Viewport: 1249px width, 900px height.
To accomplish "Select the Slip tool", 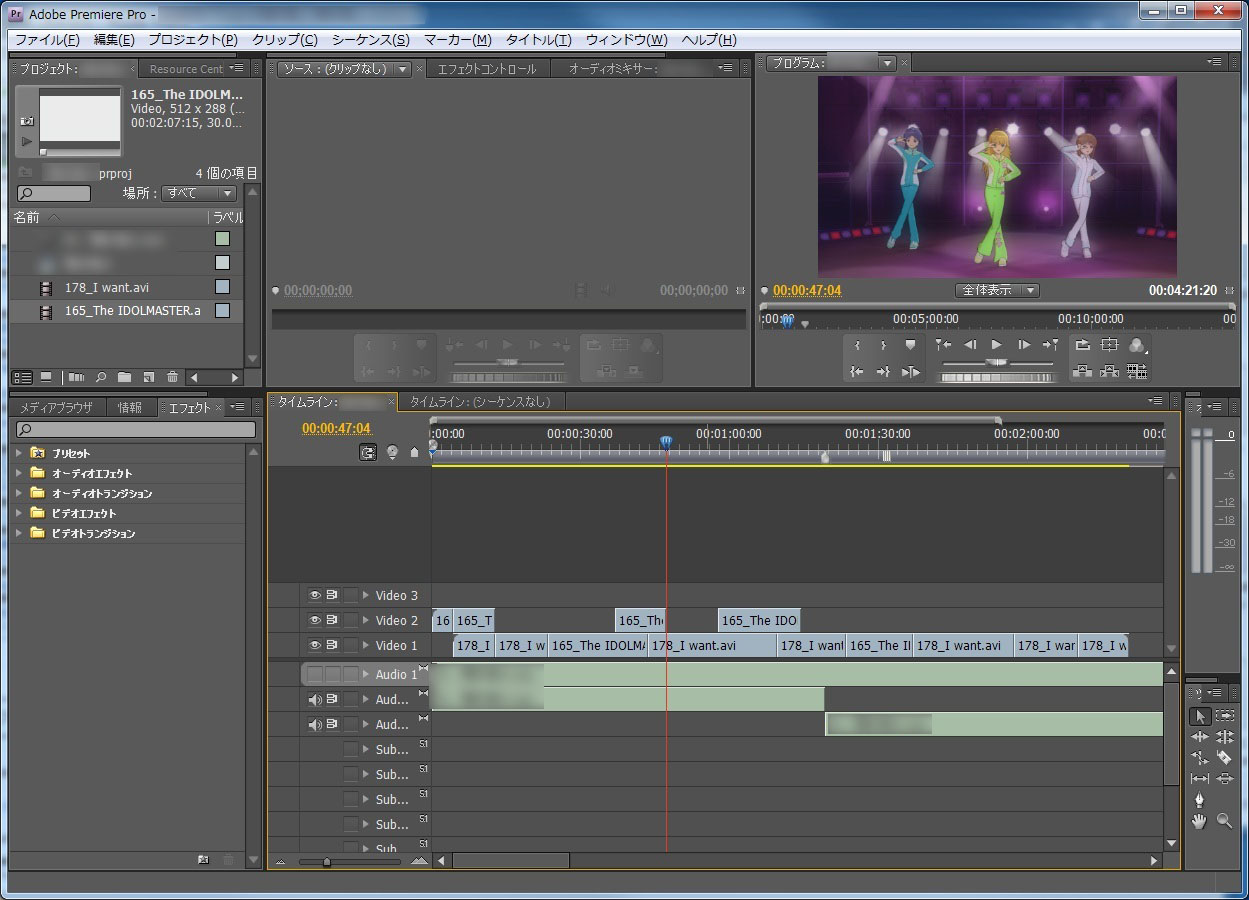I will [1200, 779].
